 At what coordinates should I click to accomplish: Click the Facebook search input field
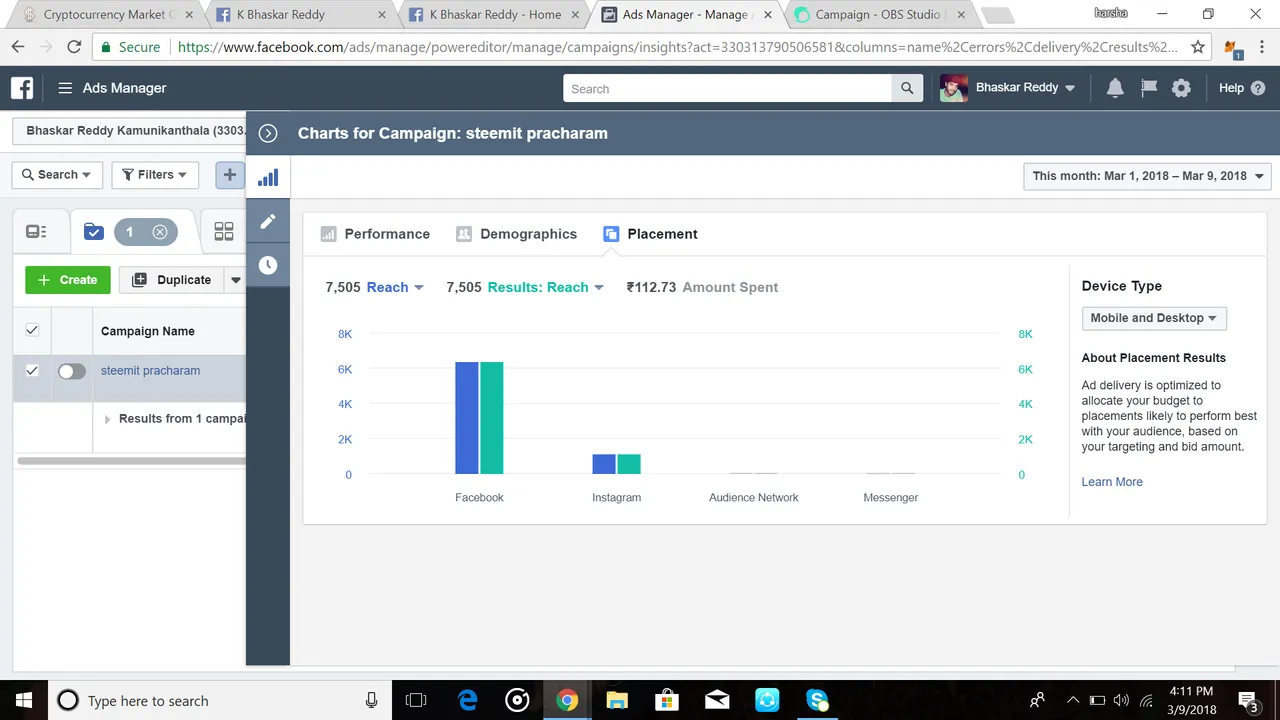coord(727,88)
